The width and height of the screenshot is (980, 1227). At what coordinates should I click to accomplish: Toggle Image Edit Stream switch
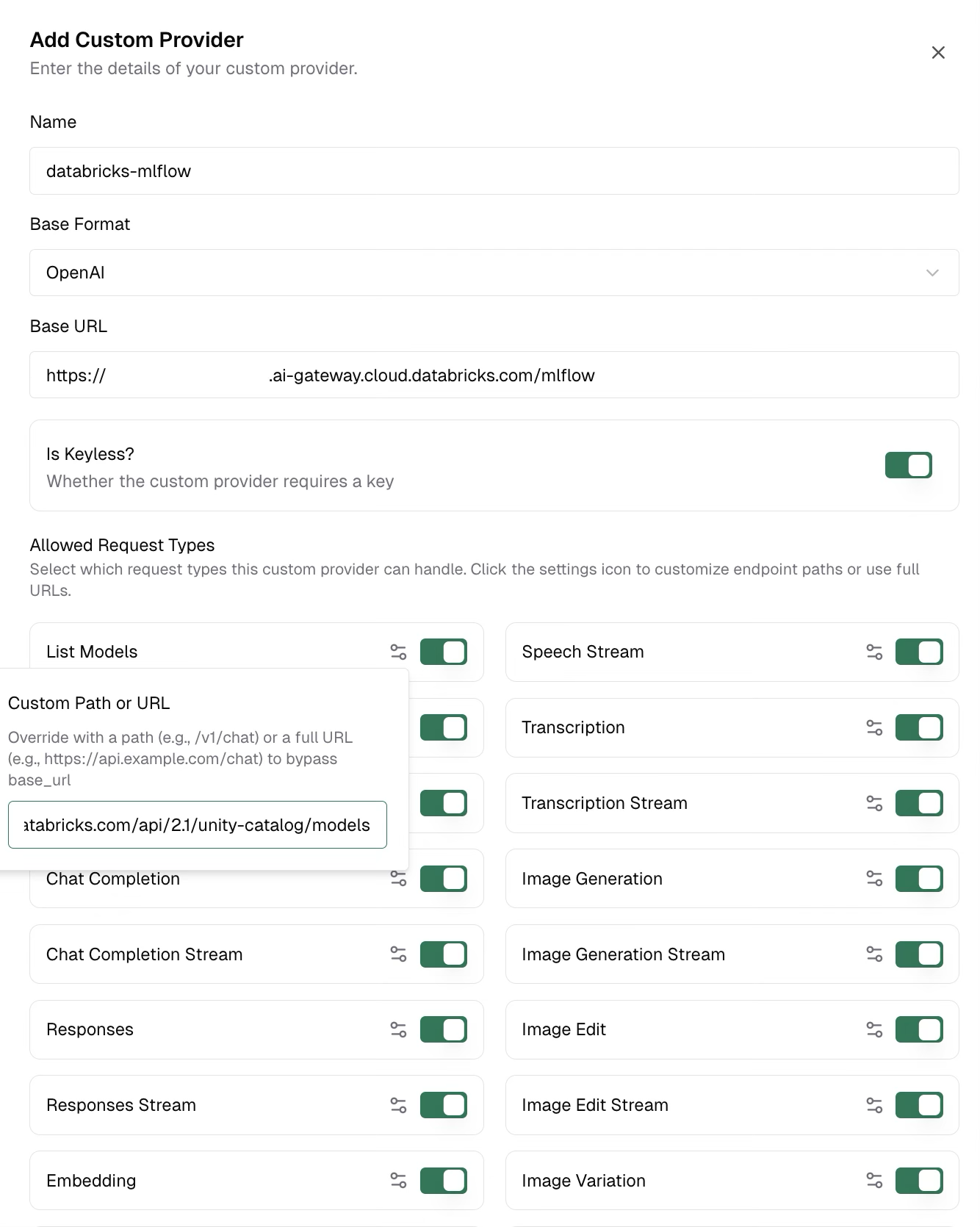(919, 1105)
